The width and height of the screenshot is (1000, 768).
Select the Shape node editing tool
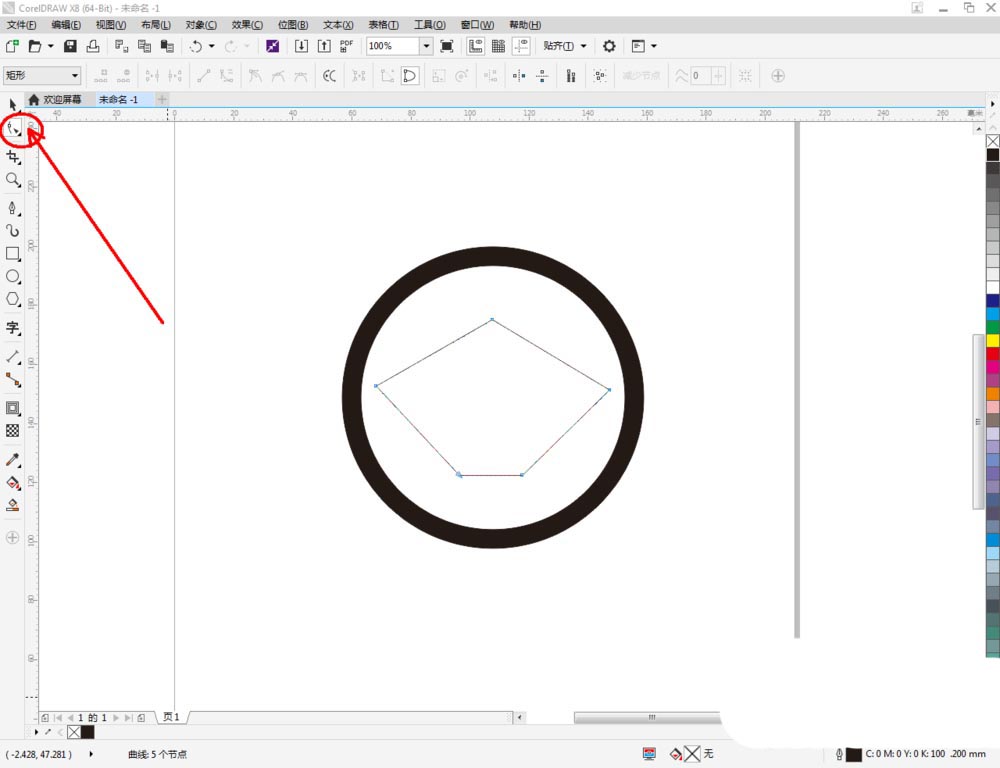[x=13, y=128]
